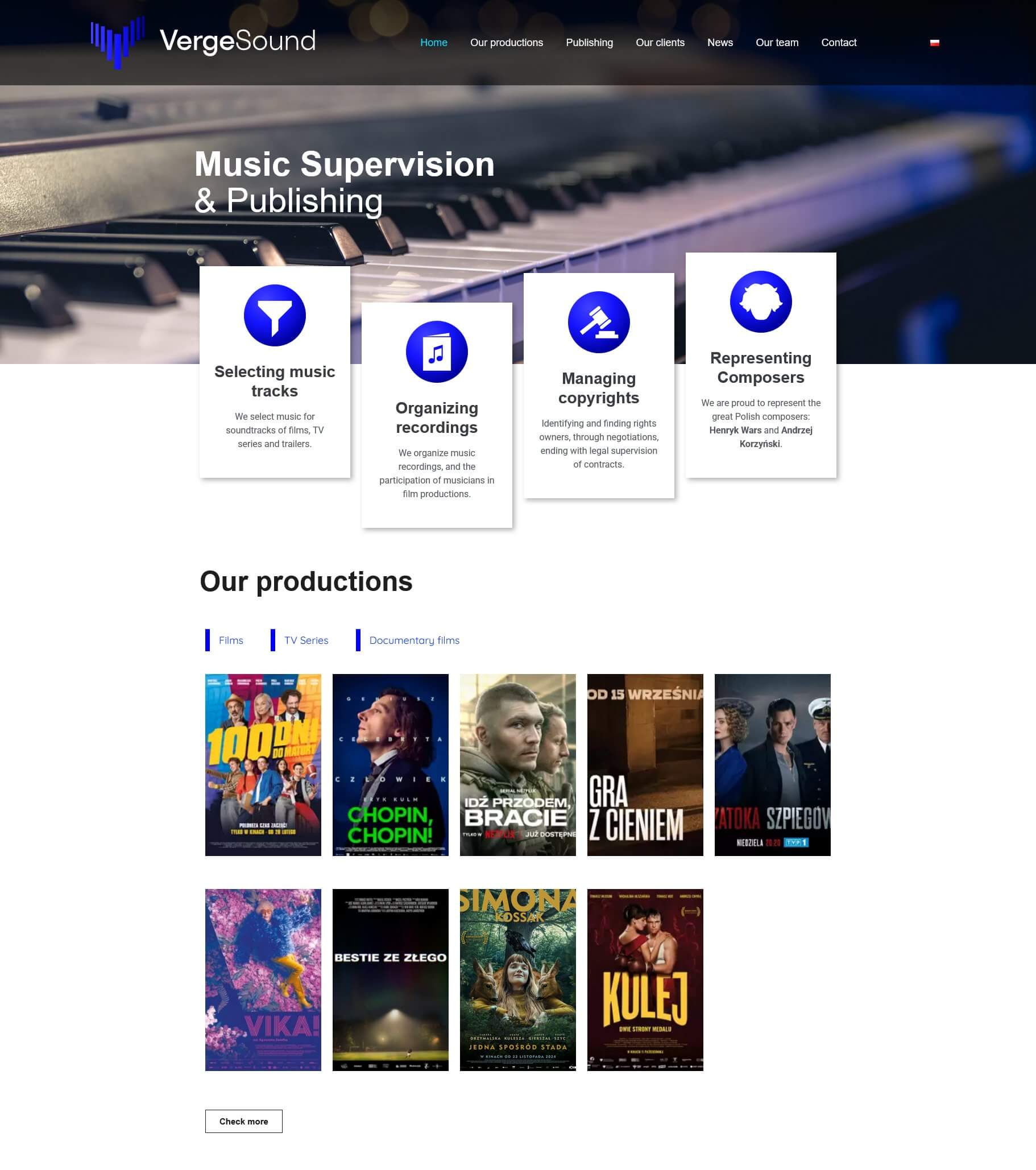This screenshot has width=1036, height=1170.
Task: Click the gavel copyrights icon
Action: (599, 323)
